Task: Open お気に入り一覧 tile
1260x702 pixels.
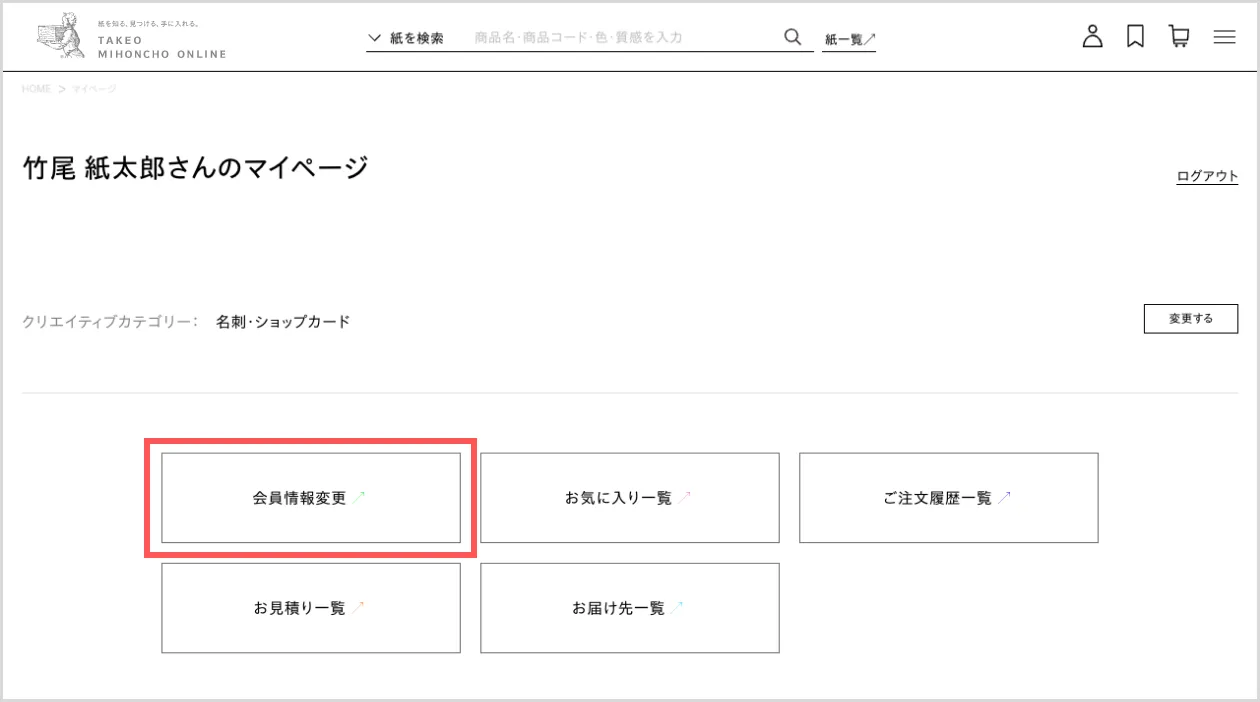Action: tap(629, 498)
